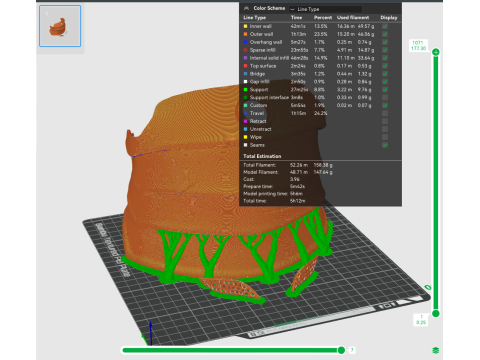Click the yellow Inner wall color square
Screen dimensions: 480x360
[246, 26]
